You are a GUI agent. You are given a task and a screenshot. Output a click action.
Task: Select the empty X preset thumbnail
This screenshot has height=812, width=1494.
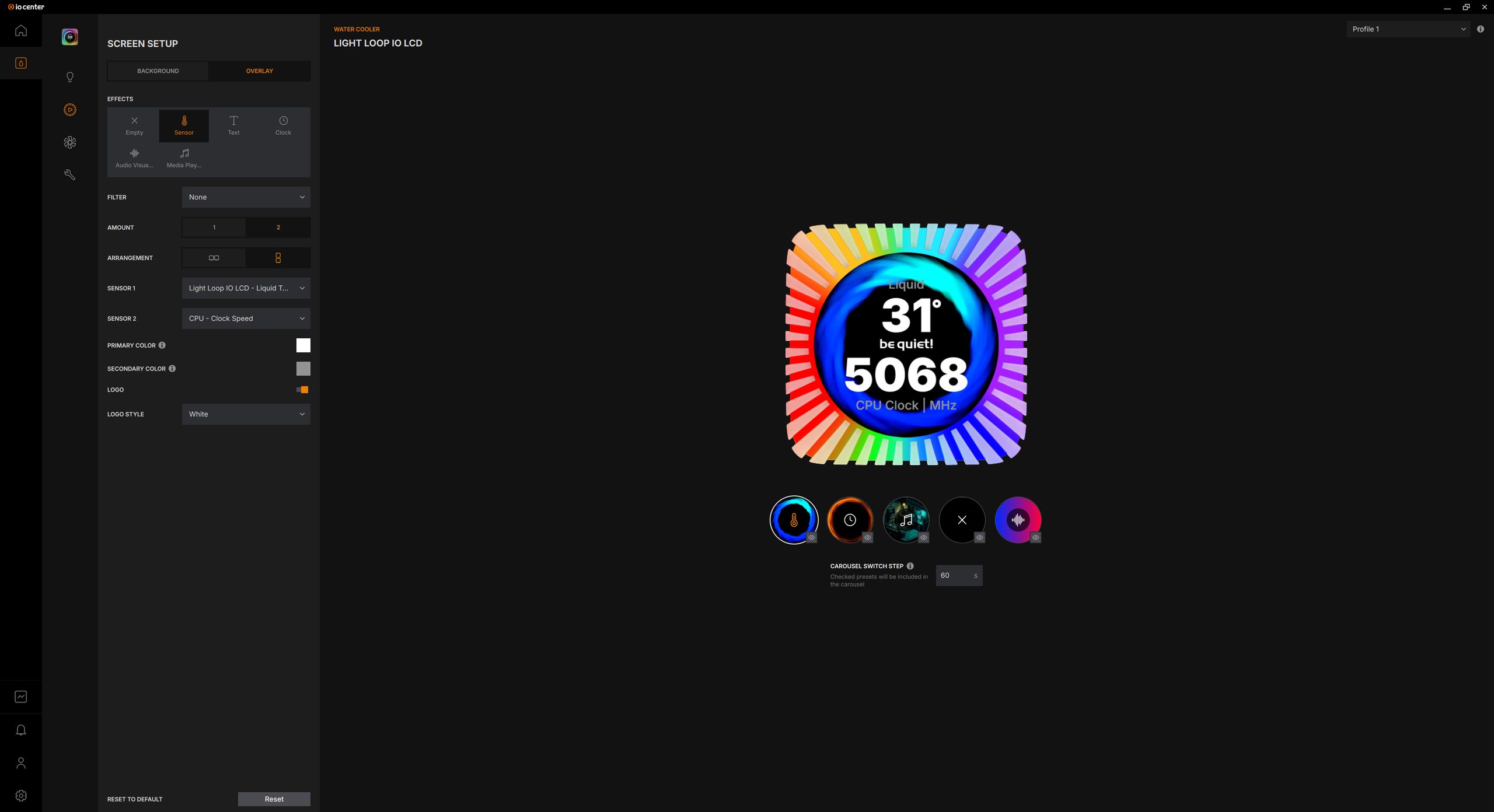(x=962, y=520)
